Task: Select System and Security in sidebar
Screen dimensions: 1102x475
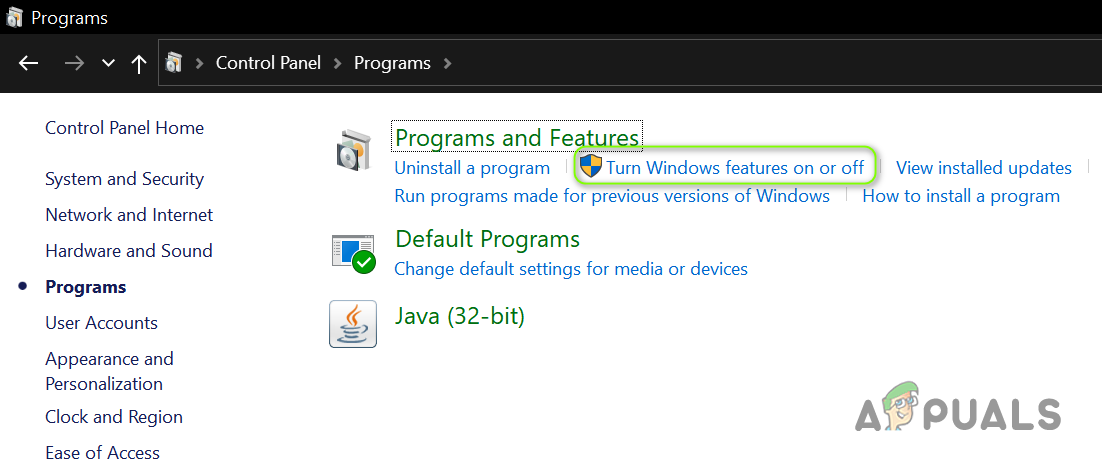Action: click(124, 179)
